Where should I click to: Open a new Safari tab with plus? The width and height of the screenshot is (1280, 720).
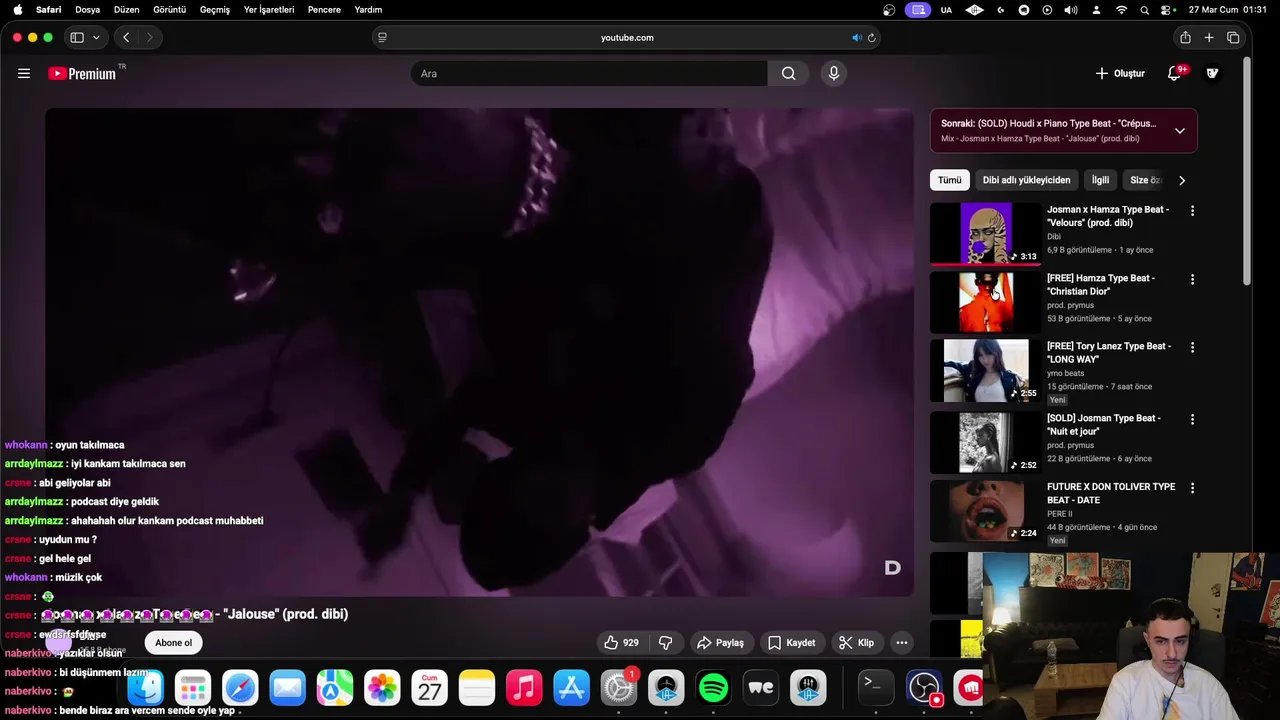pyautogui.click(x=1209, y=37)
